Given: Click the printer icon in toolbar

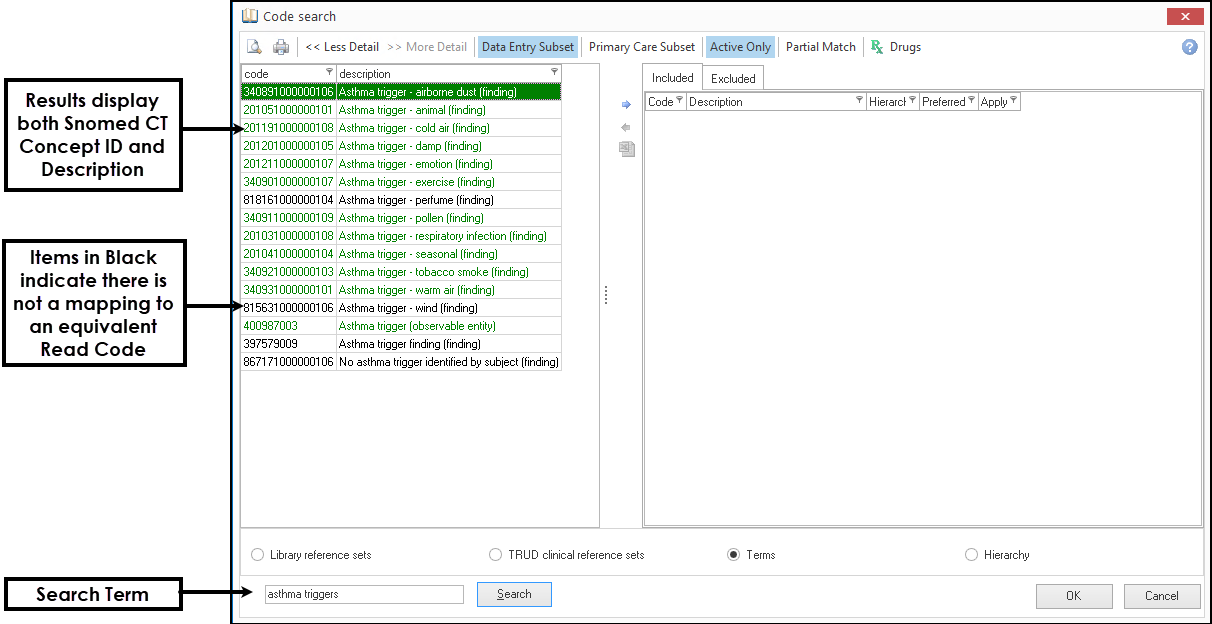Looking at the screenshot, I should click(281, 47).
